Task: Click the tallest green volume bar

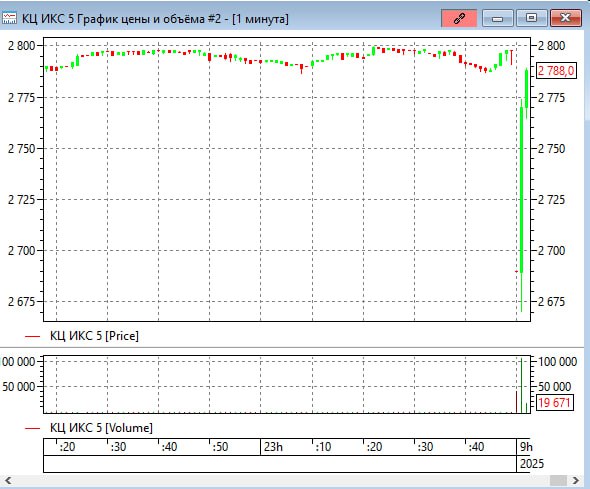Action: tap(522, 386)
